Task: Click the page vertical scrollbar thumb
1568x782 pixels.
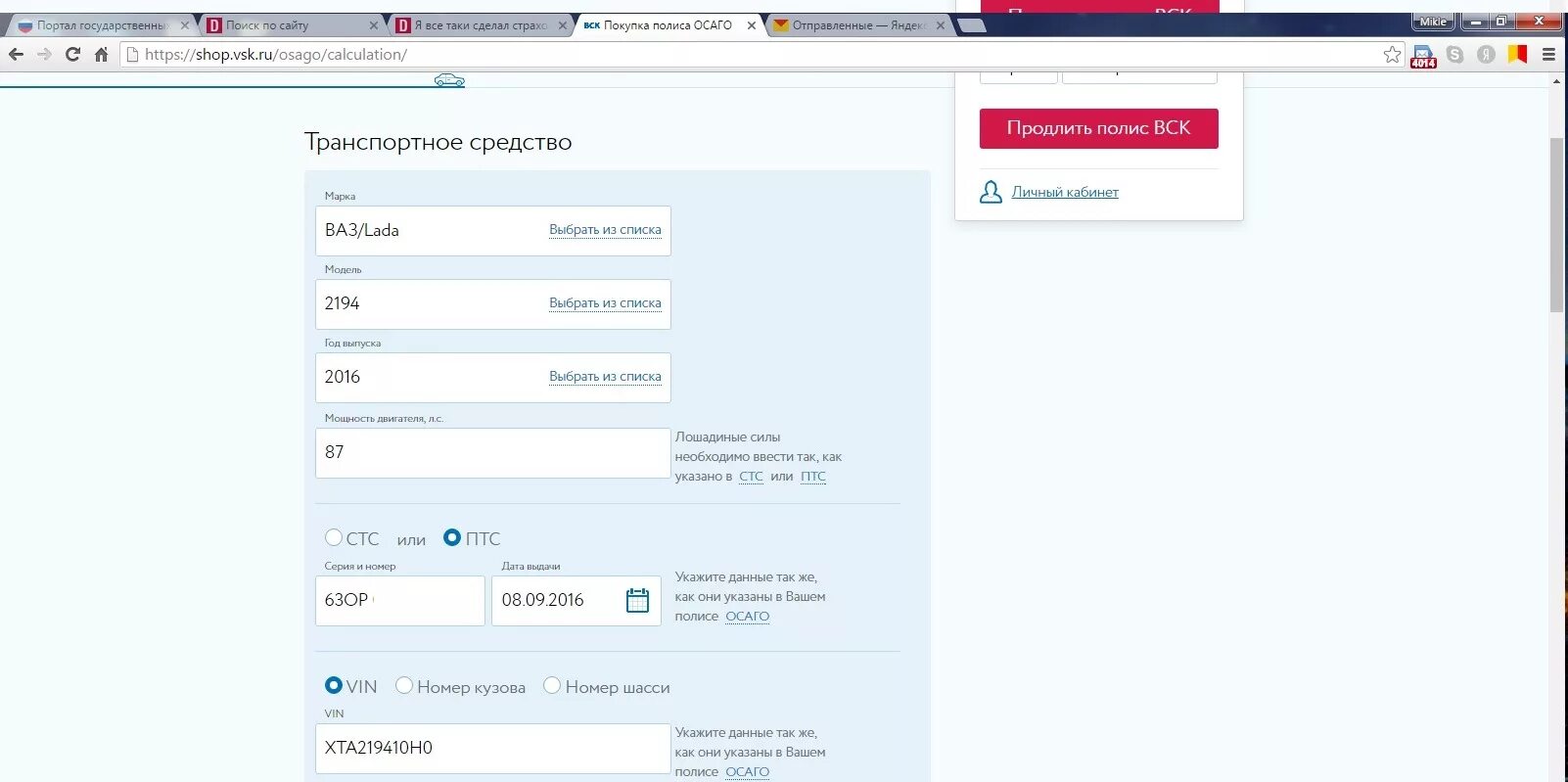Action: [1556, 225]
